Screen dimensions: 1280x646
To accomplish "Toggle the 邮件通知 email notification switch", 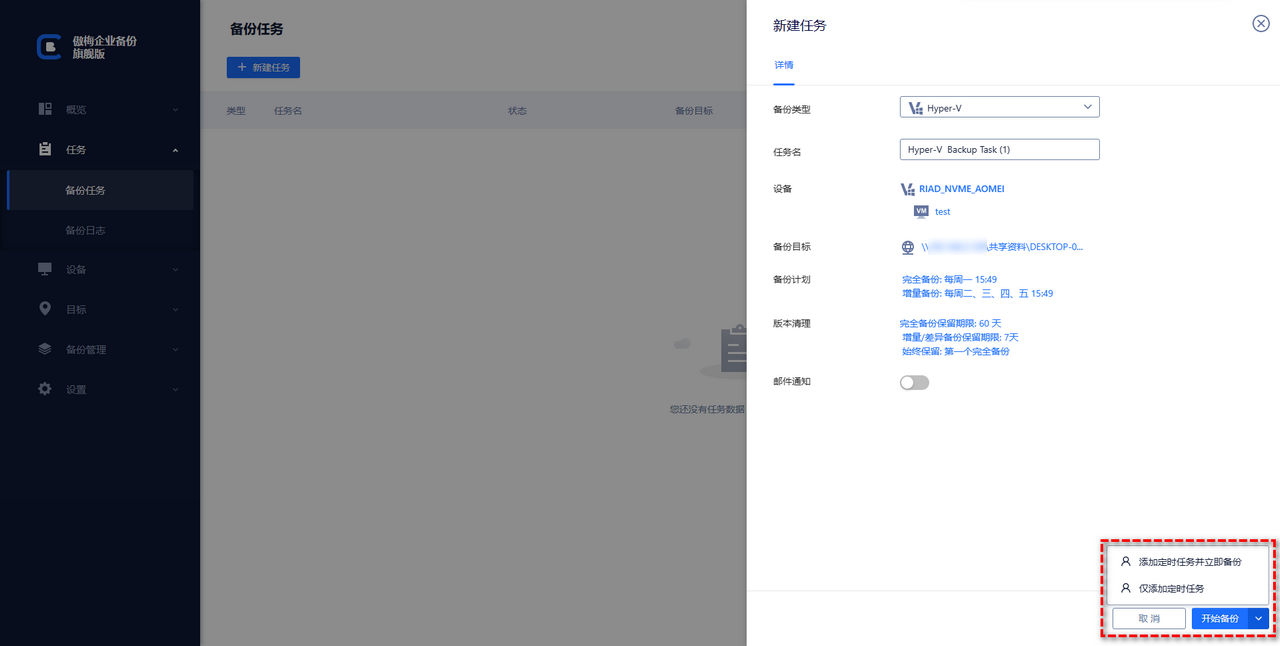I will 914,382.
